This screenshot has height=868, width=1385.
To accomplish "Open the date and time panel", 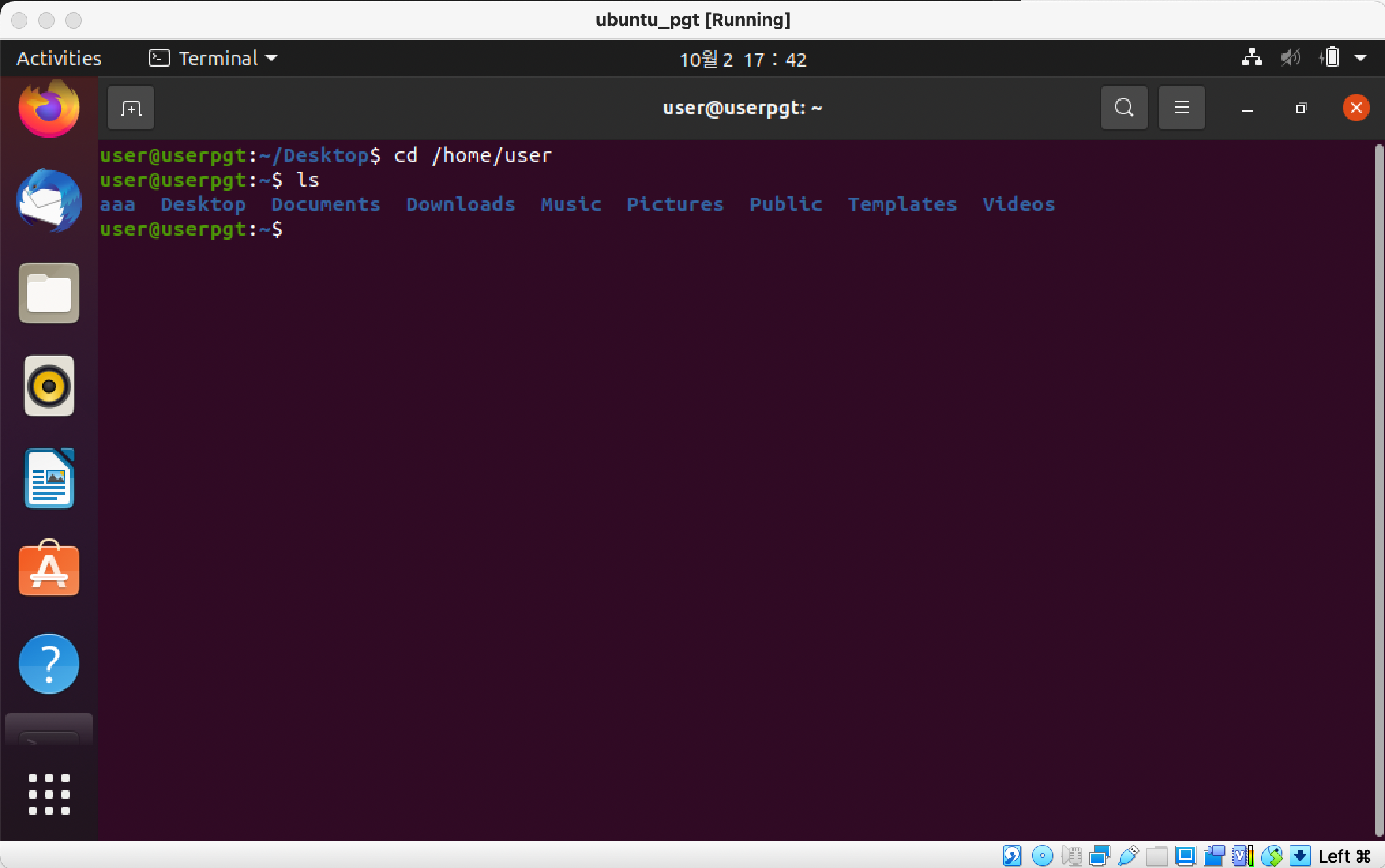I will [742, 60].
